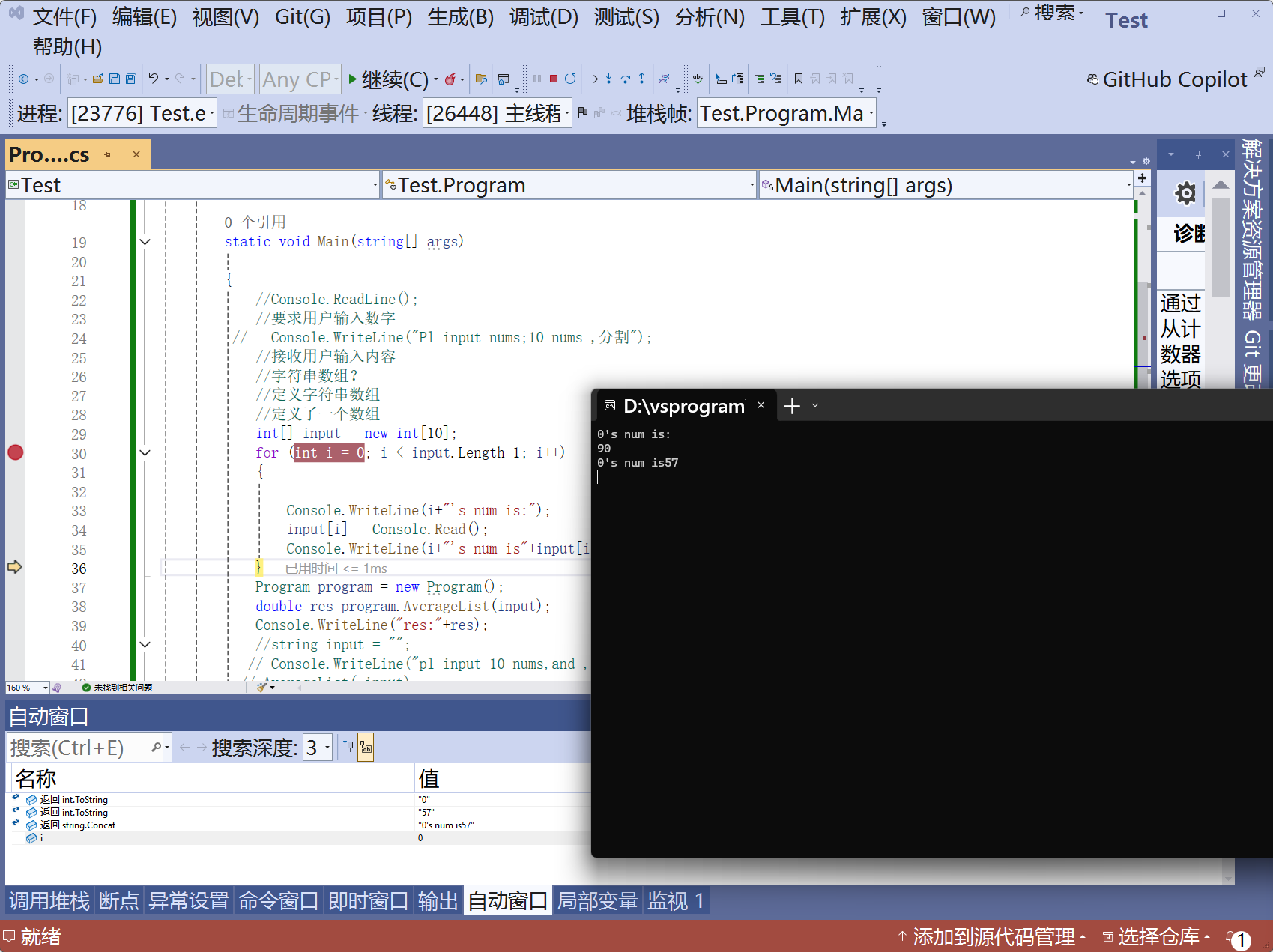Open the Test.Program type dropdown
Screen dimensions: 1273x952
(569, 185)
